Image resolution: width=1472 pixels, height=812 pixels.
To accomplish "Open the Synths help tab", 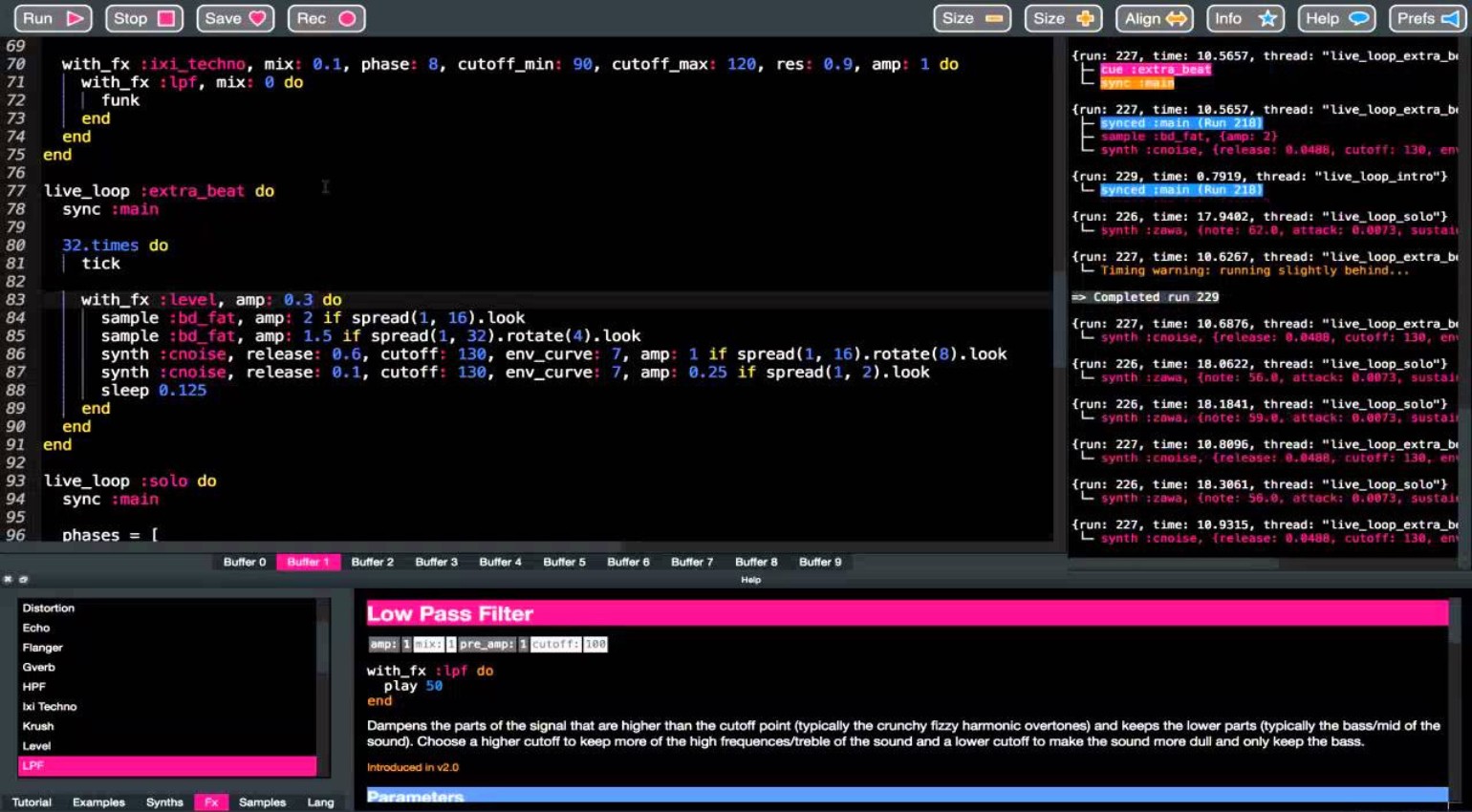I will coord(164,802).
